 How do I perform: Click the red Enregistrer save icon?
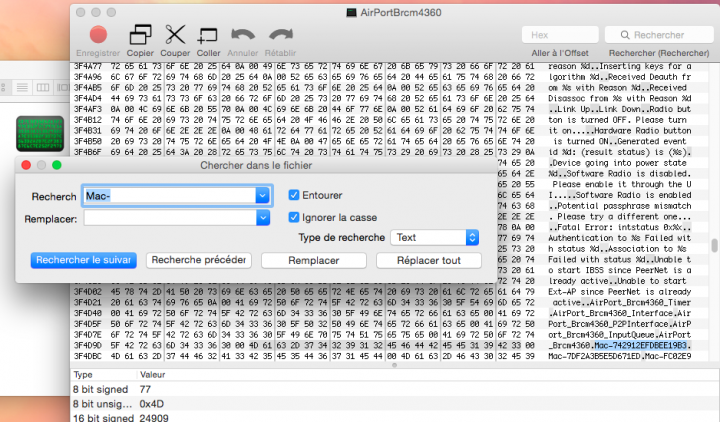click(x=98, y=35)
